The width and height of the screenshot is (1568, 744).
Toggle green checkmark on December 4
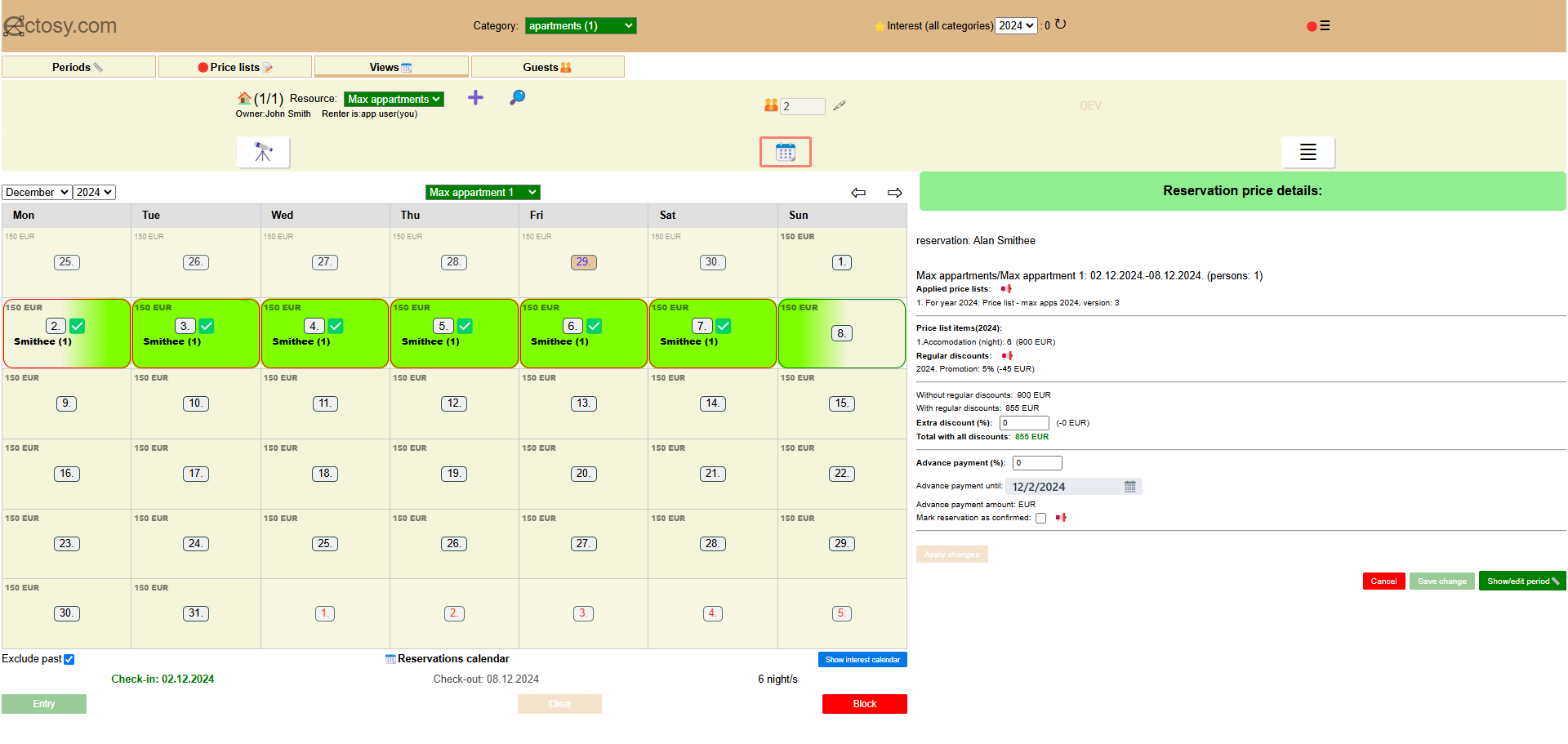336,326
